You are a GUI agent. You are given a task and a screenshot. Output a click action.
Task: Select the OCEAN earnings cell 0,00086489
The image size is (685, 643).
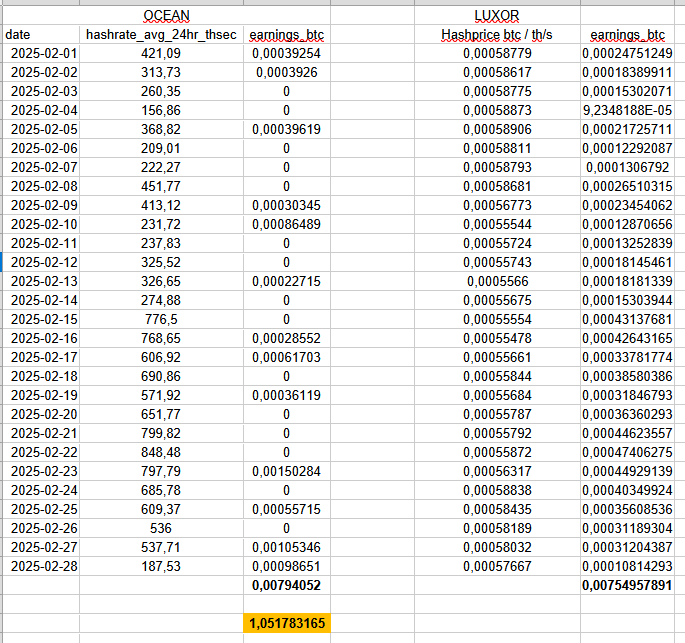click(x=286, y=224)
